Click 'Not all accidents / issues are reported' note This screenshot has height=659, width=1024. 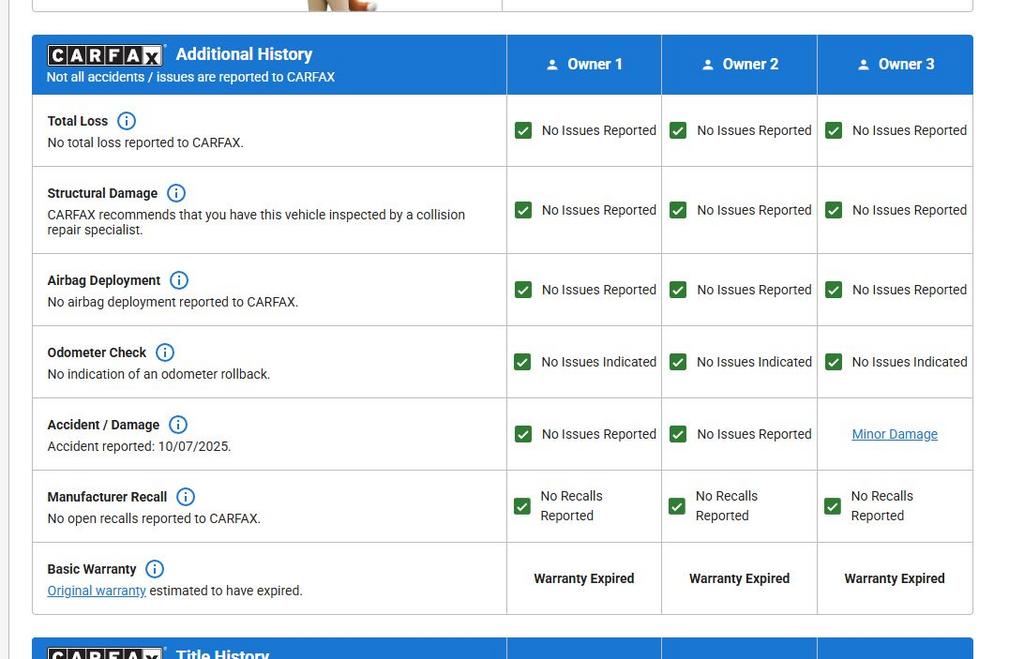pyautogui.click(x=191, y=77)
